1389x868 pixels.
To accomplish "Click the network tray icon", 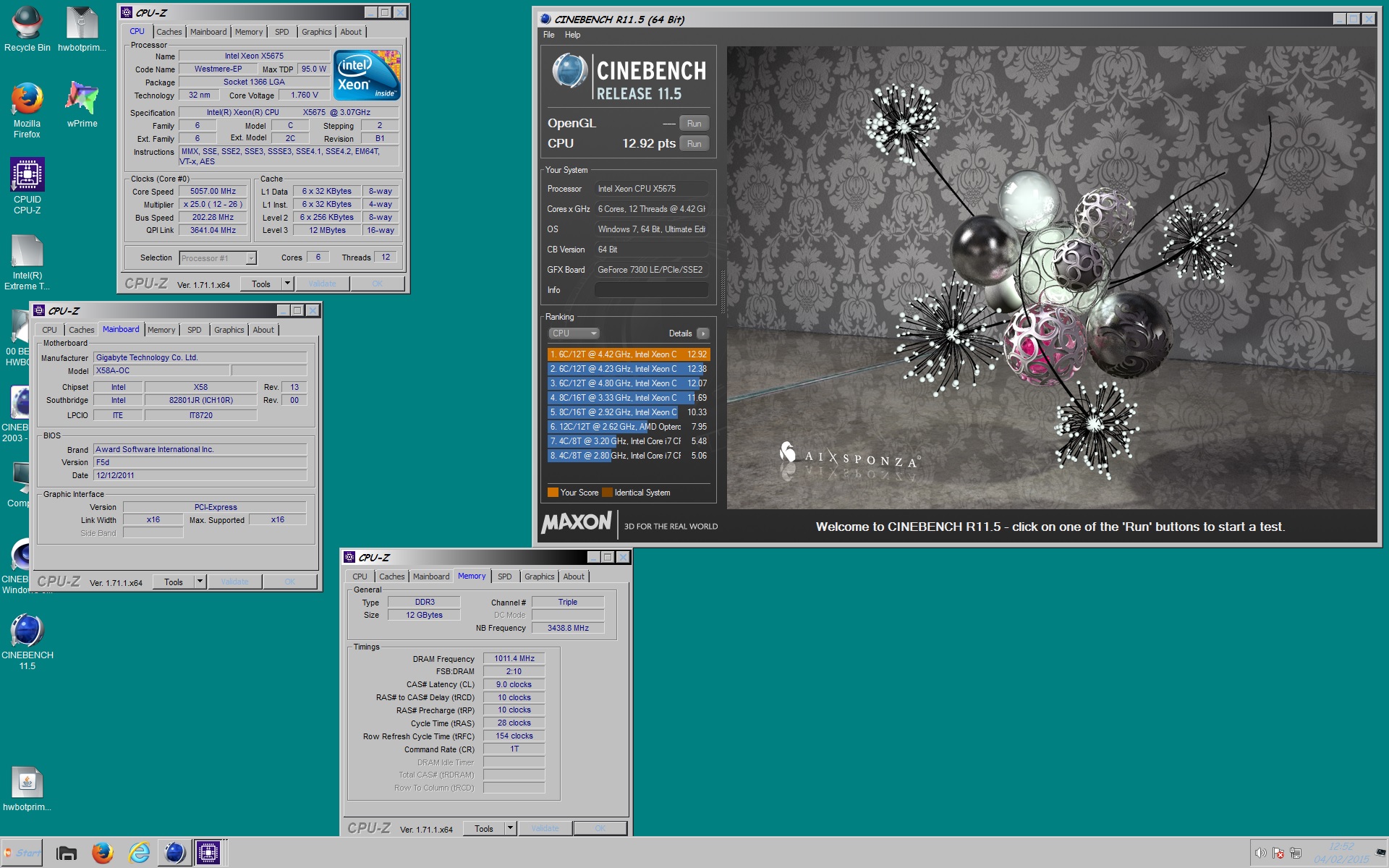I will [x=1296, y=853].
